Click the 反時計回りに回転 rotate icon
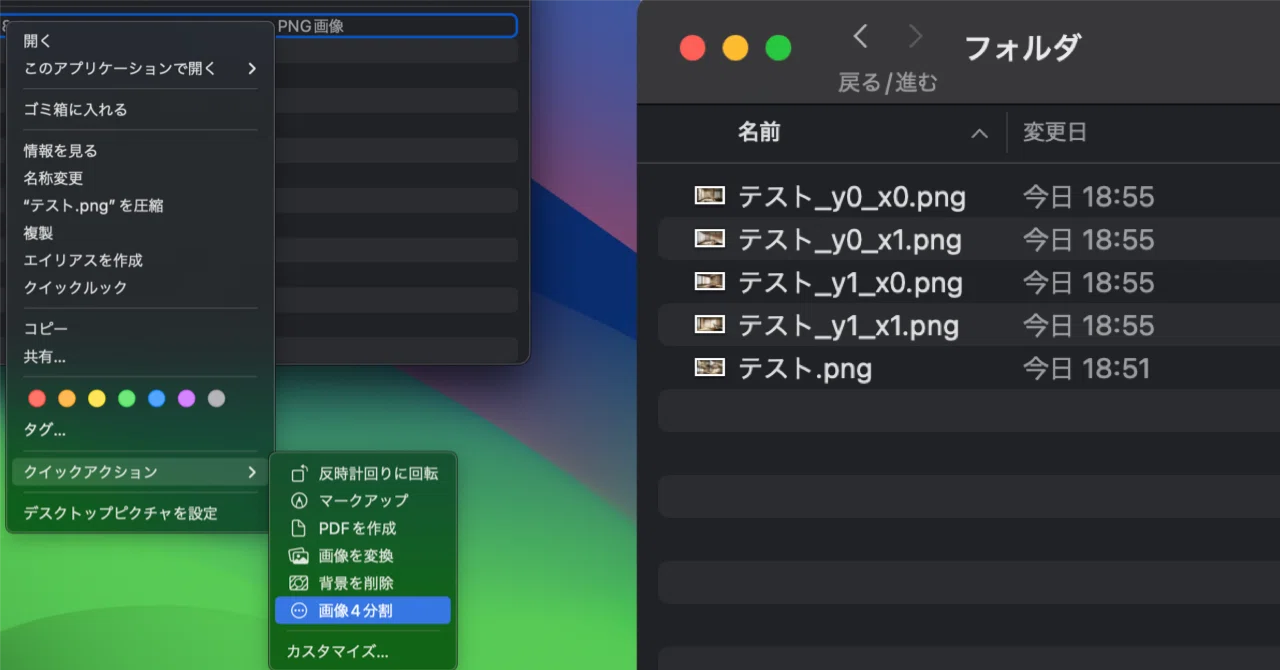 point(298,473)
